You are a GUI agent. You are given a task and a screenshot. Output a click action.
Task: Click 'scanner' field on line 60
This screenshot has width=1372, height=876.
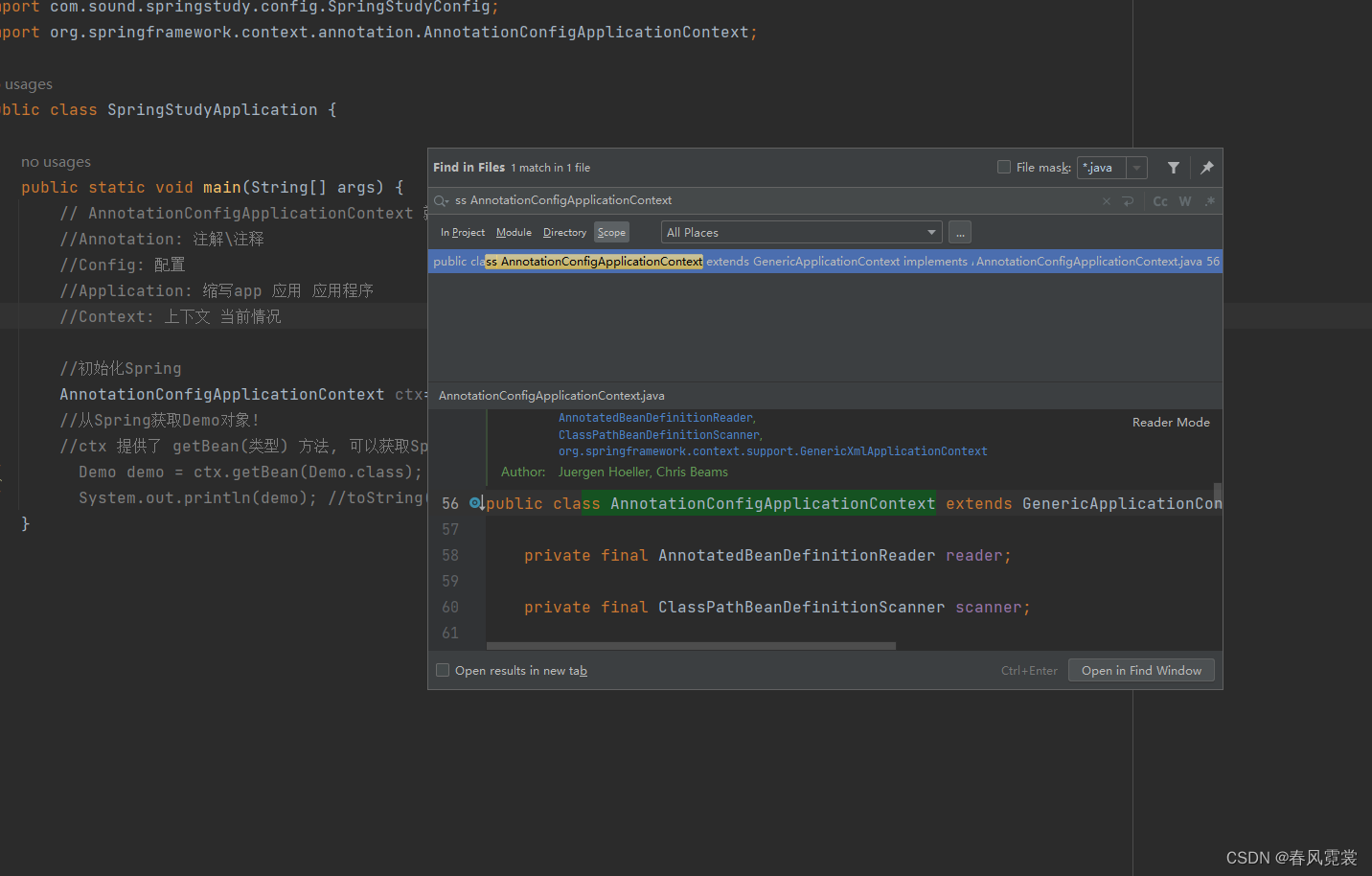pos(988,608)
